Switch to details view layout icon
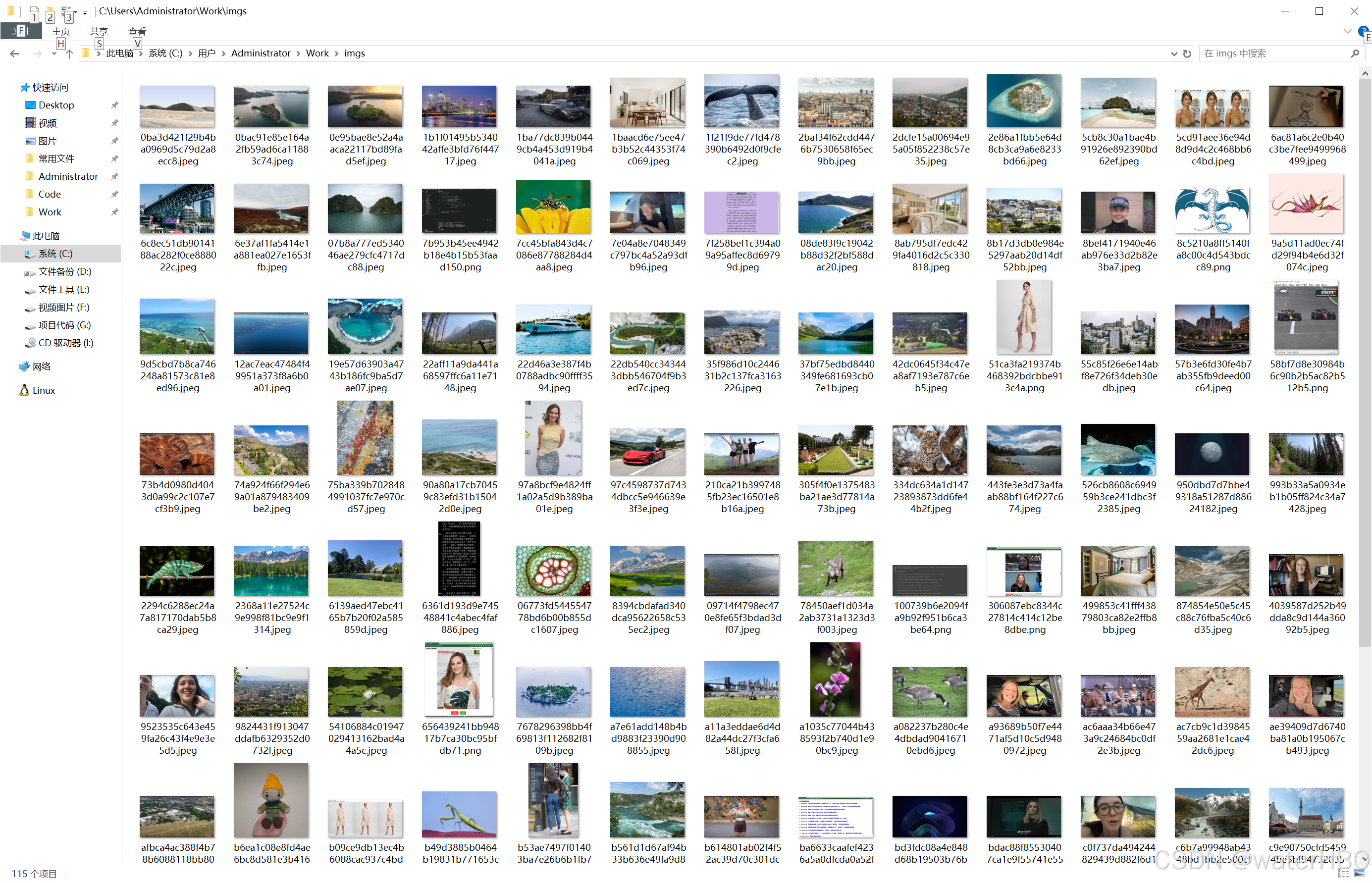Screen dimensions: 1372x883 click(x=1344, y=873)
